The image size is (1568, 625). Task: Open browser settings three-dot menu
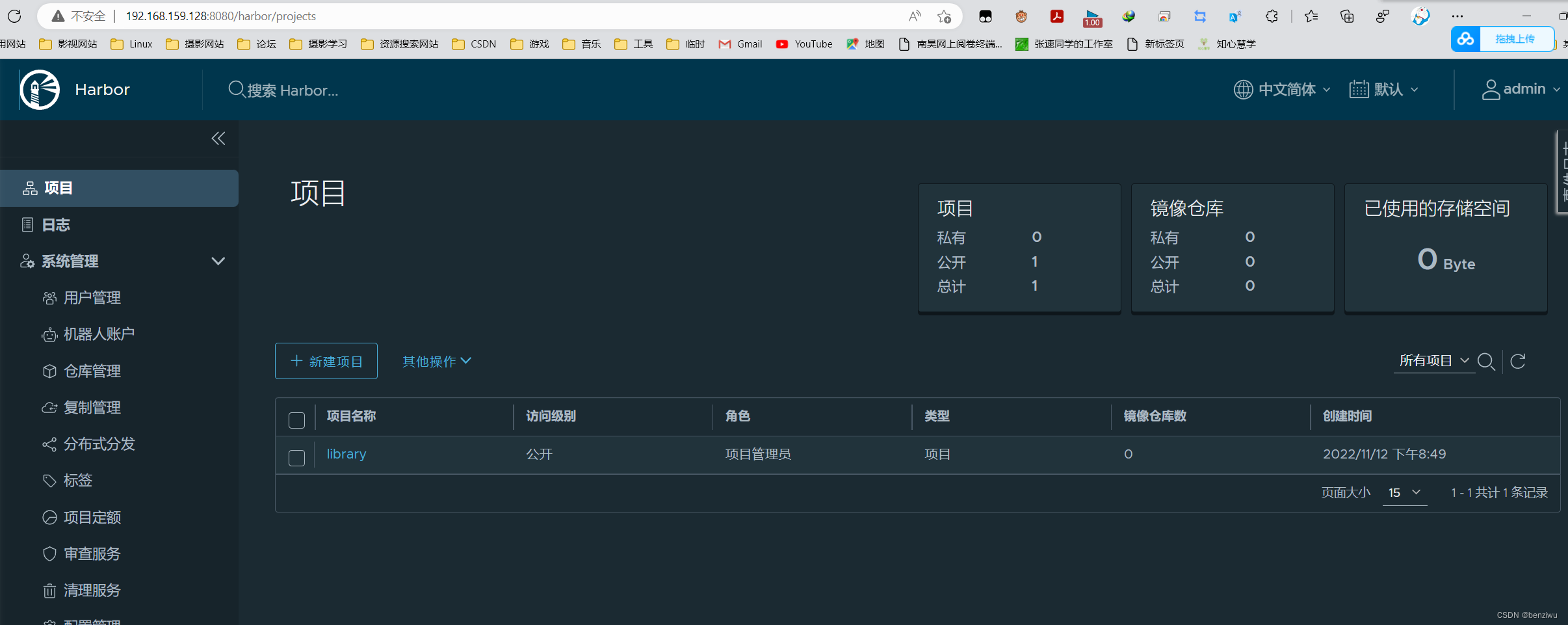click(1457, 16)
